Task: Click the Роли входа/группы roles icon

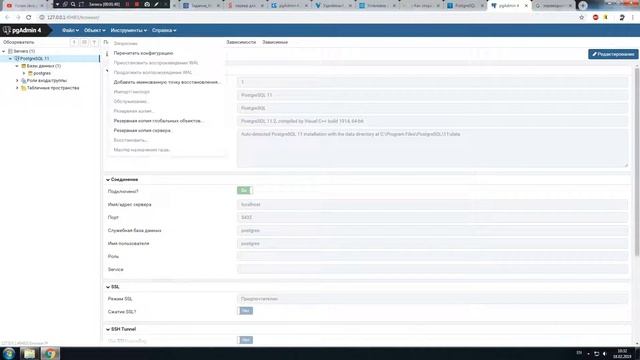Action: pyautogui.click(x=24, y=80)
